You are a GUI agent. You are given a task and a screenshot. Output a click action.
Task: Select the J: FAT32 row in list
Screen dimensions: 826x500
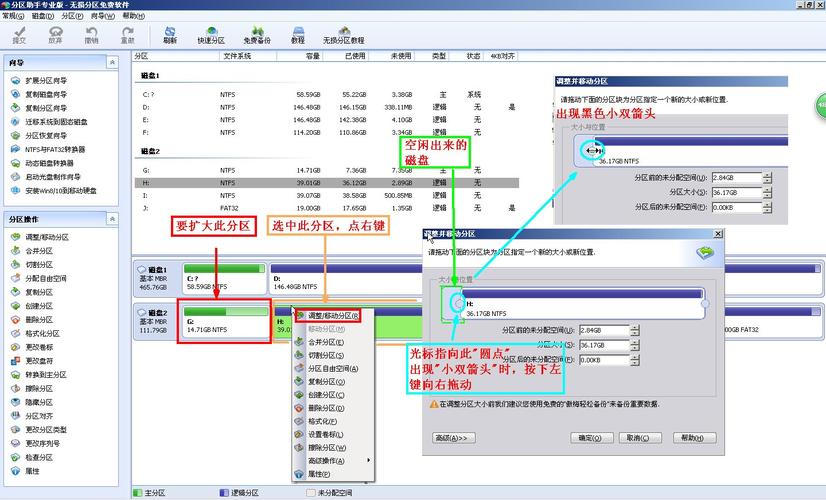(x=327, y=208)
